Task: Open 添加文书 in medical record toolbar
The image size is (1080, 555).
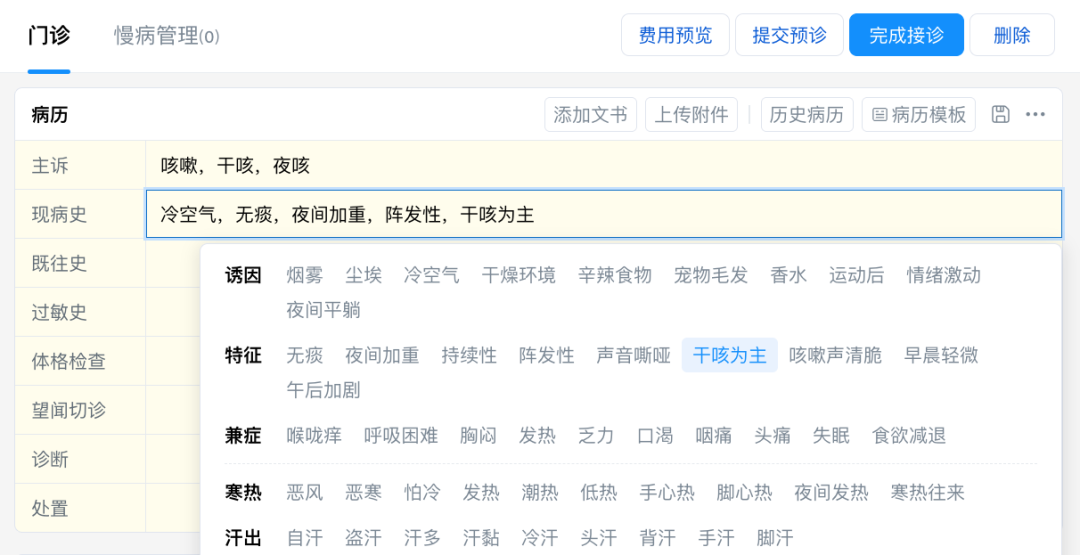Action: 590,114
